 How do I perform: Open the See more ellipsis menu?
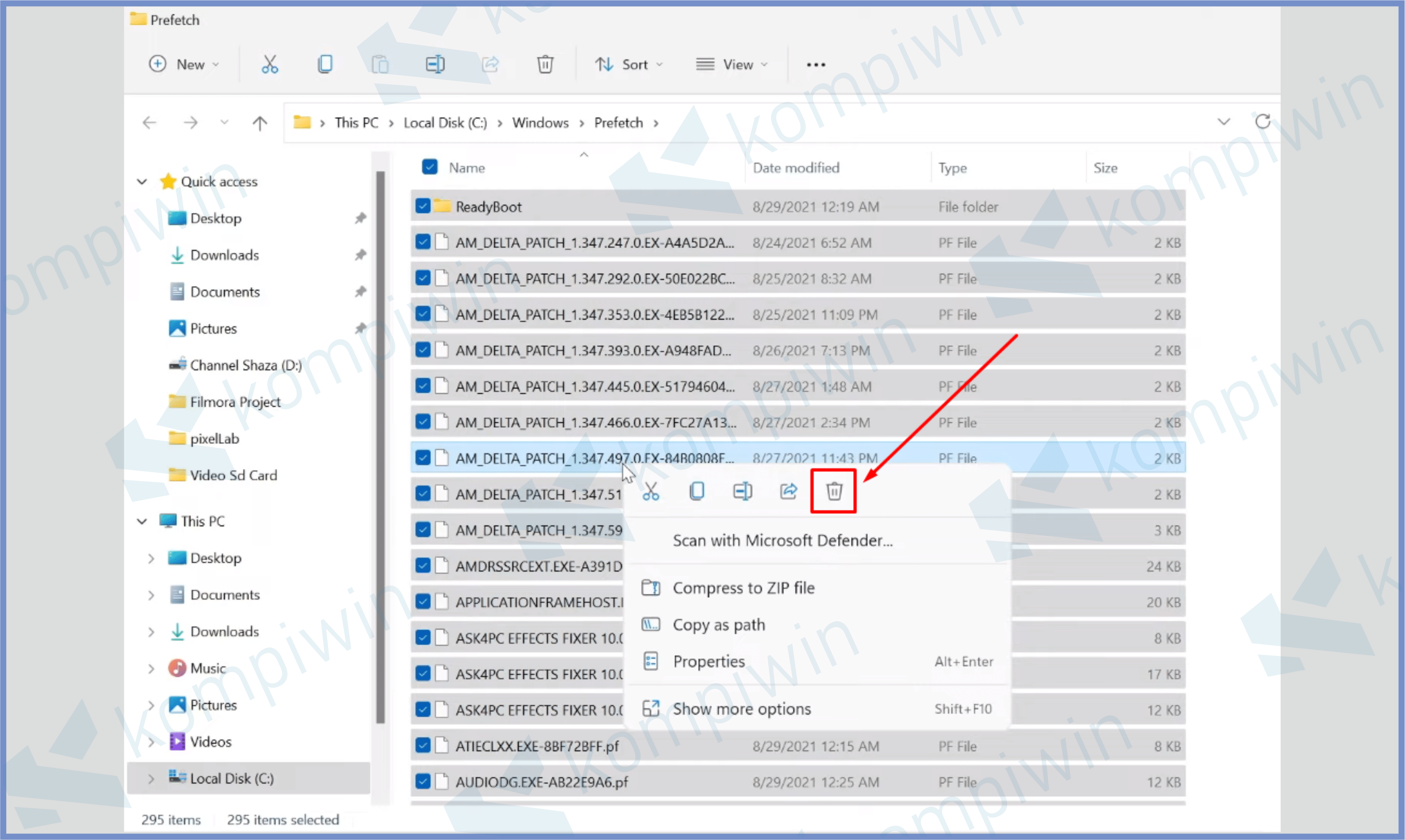816,65
